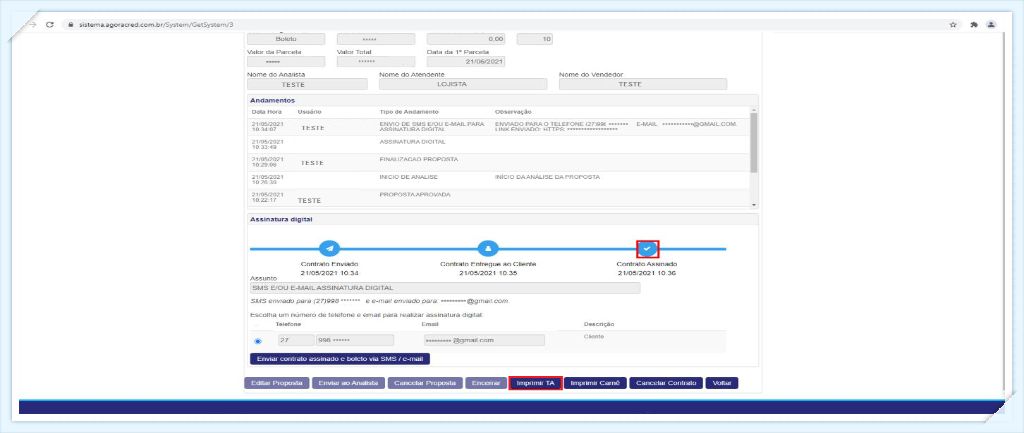The image size is (1024, 433).
Task: Select the INICIO DE ANALISE row
Action: pos(499,180)
